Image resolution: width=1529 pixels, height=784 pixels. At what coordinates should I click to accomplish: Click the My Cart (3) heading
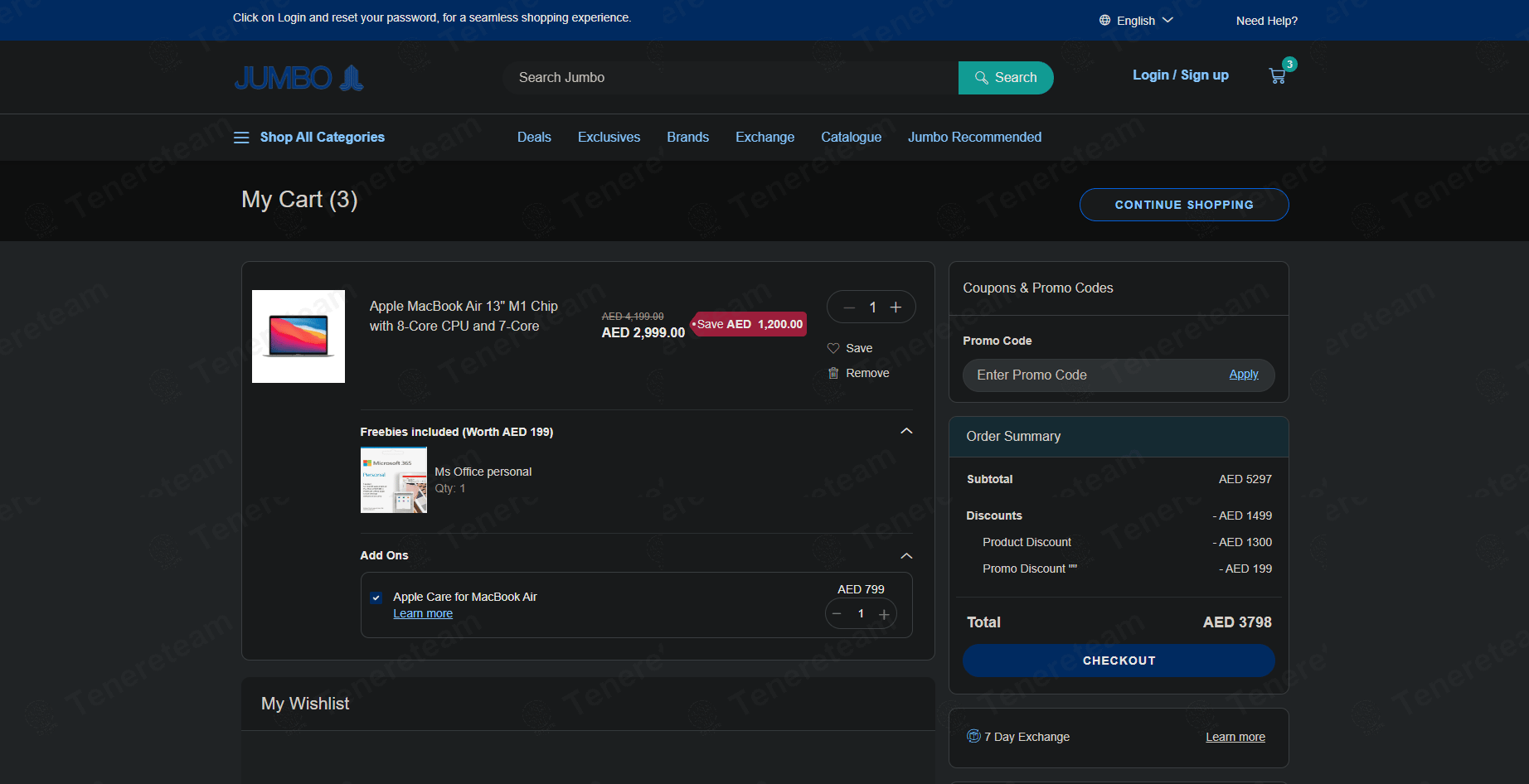point(299,200)
